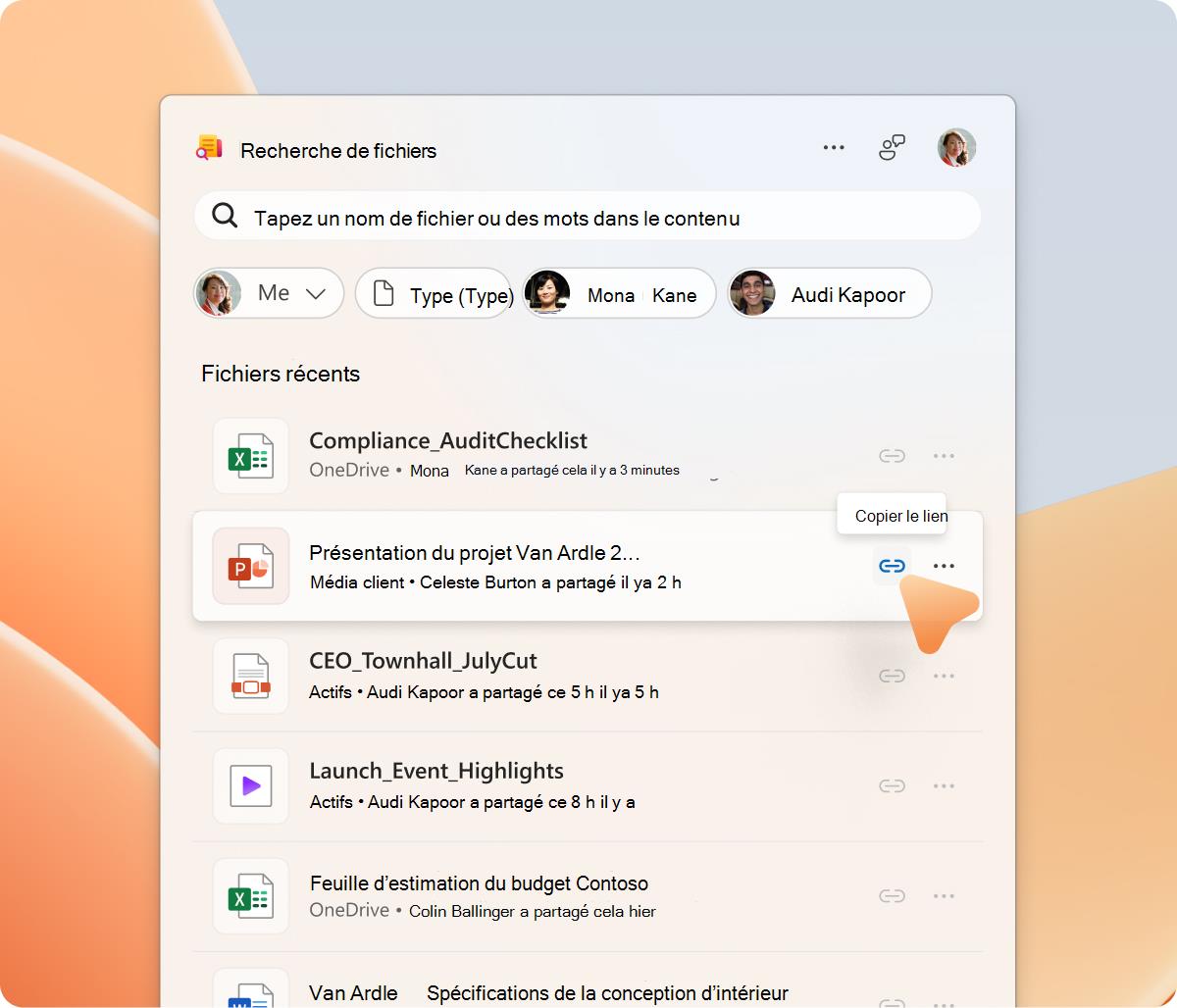Viewport: 1177px width, 1008px height.
Task: Expand the Me filter dropdown
Action: point(269,293)
